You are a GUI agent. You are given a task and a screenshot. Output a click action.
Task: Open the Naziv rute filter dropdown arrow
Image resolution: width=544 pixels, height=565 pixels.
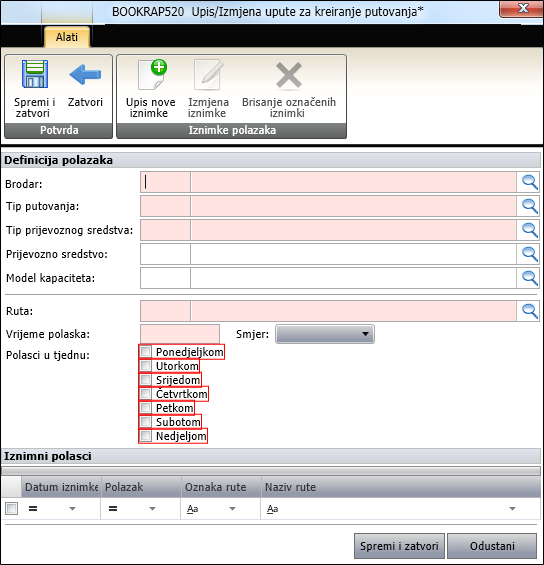(512, 509)
